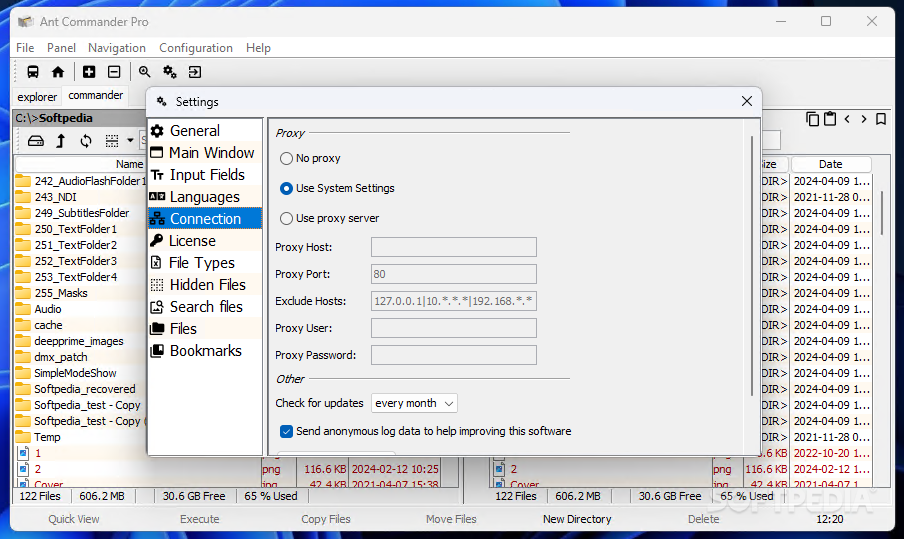Viewport: 904px width, 539px height.
Task: Open the Configuration menu
Action: click(x=196, y=48)
